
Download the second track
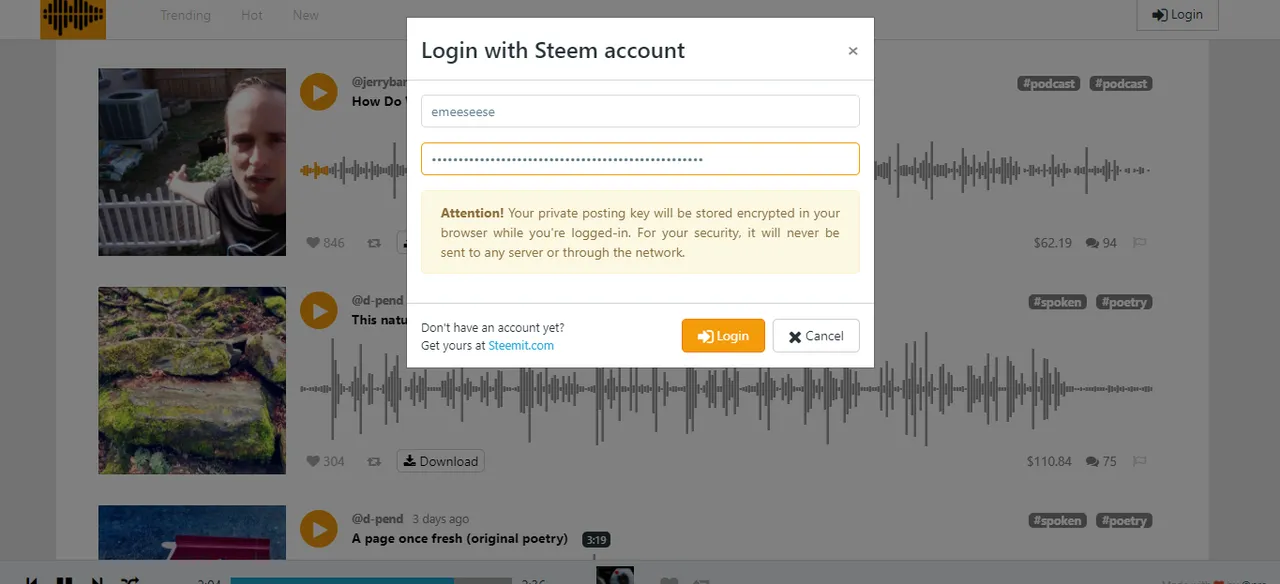441,461
